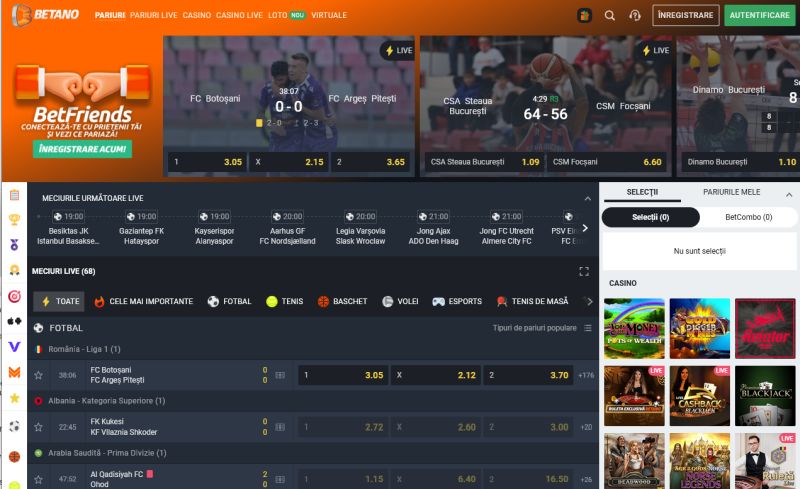The width and height of the screenshot is (800, 489).
Task: Filter by Cele Mai Importante
Action: (143, 302)
